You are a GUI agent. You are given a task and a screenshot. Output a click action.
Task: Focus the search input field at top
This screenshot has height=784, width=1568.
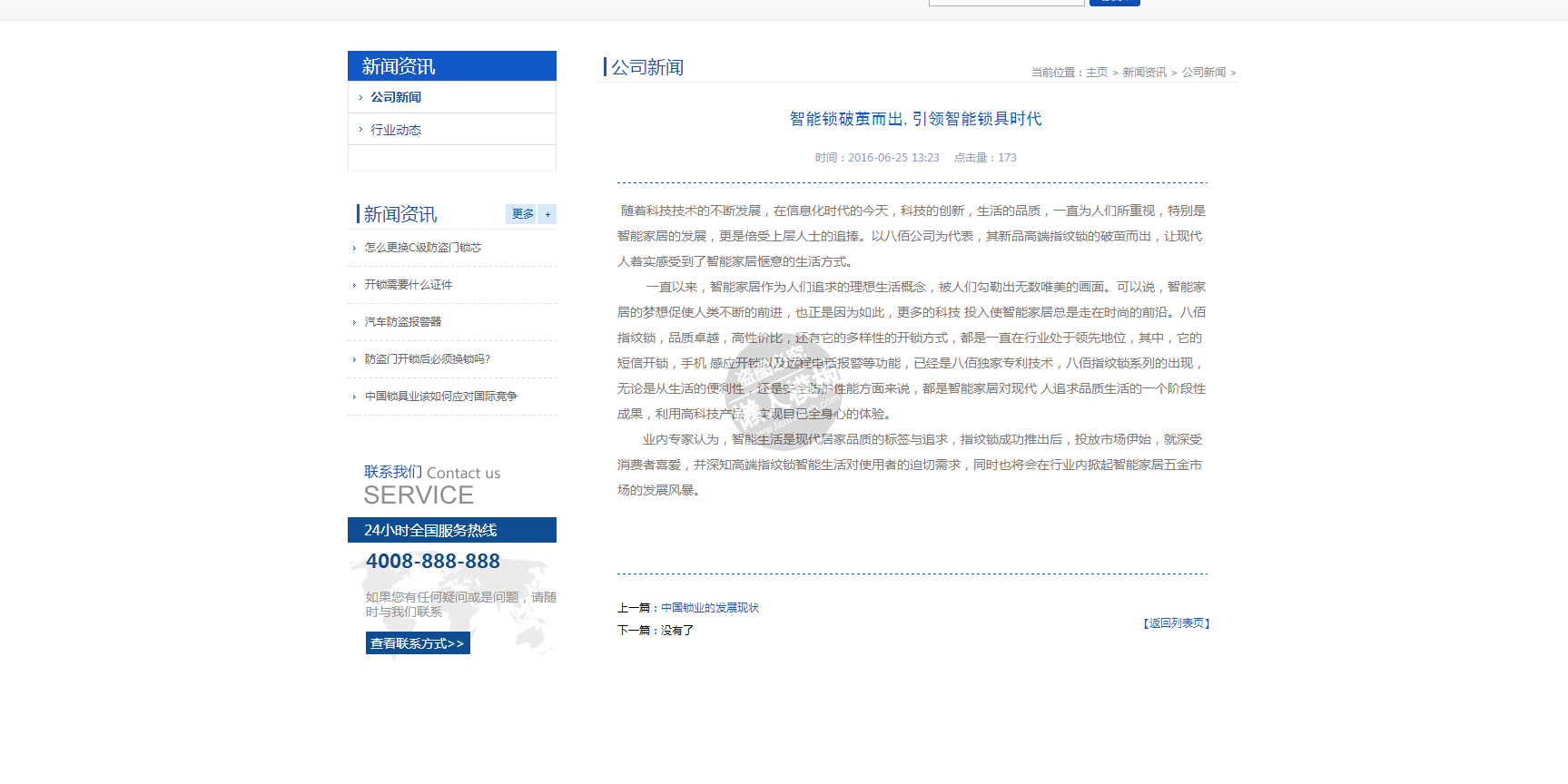click(1006, 3)
